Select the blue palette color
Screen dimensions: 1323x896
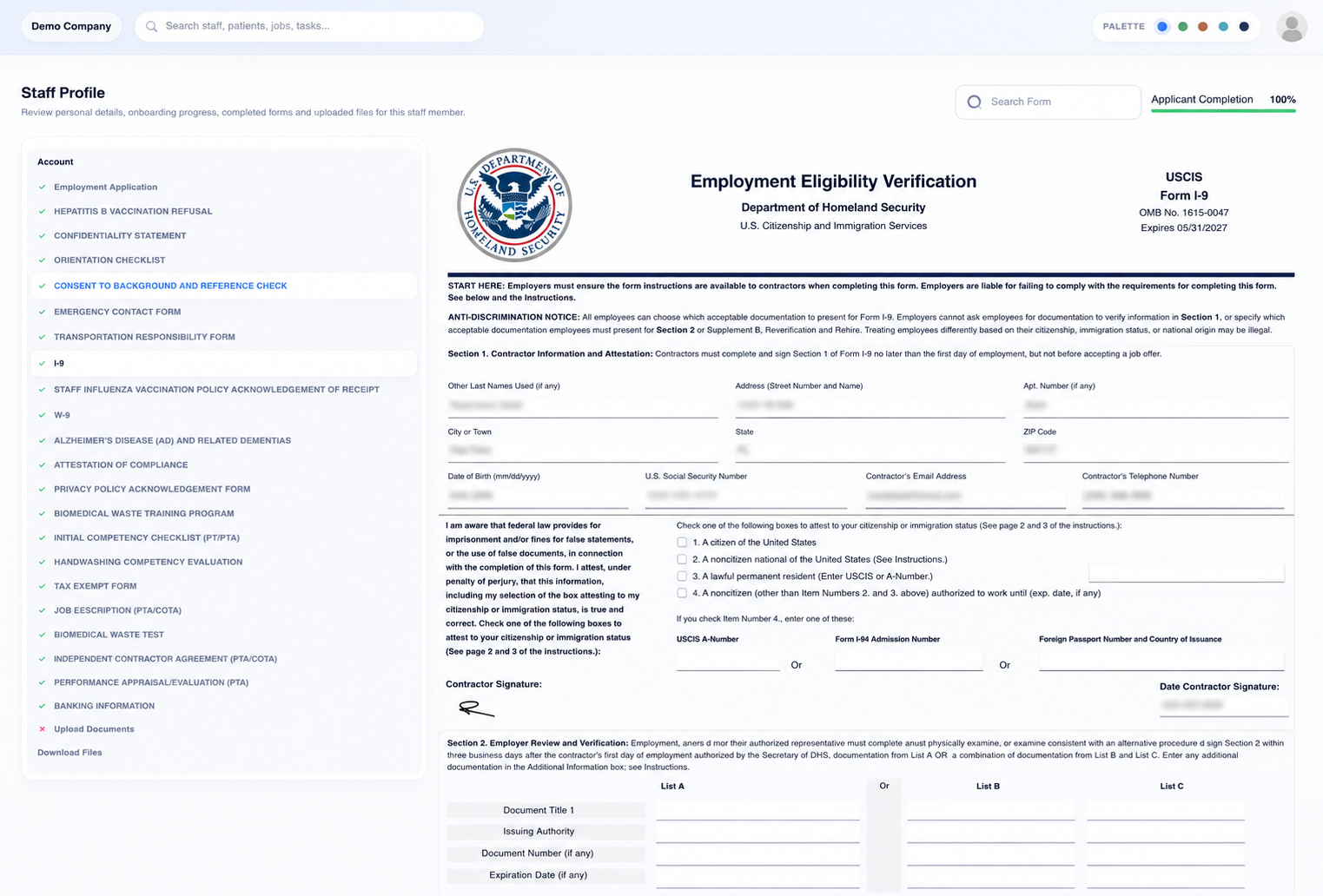click(x=1162, y=26)
